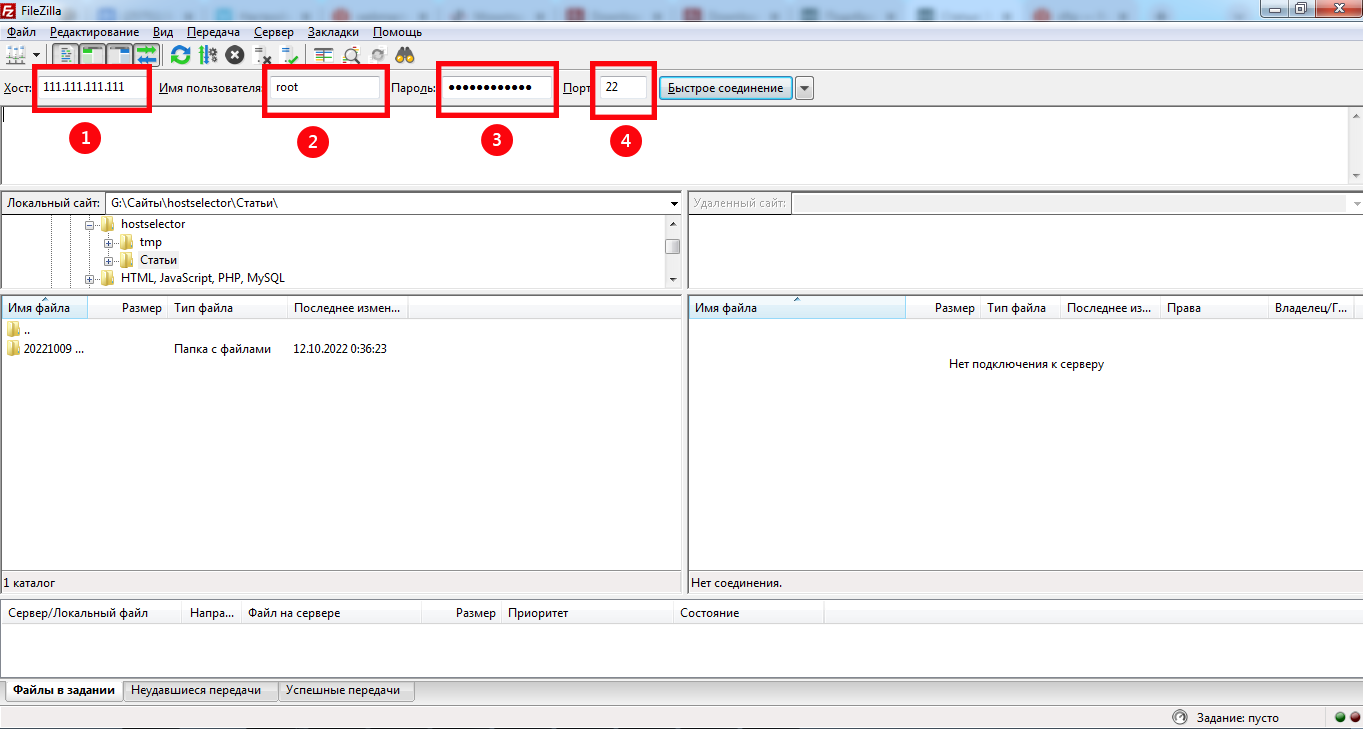The image size is (1363, 729).
Task: Click the queue status icon in status bar
Action: coord(1180,717)
